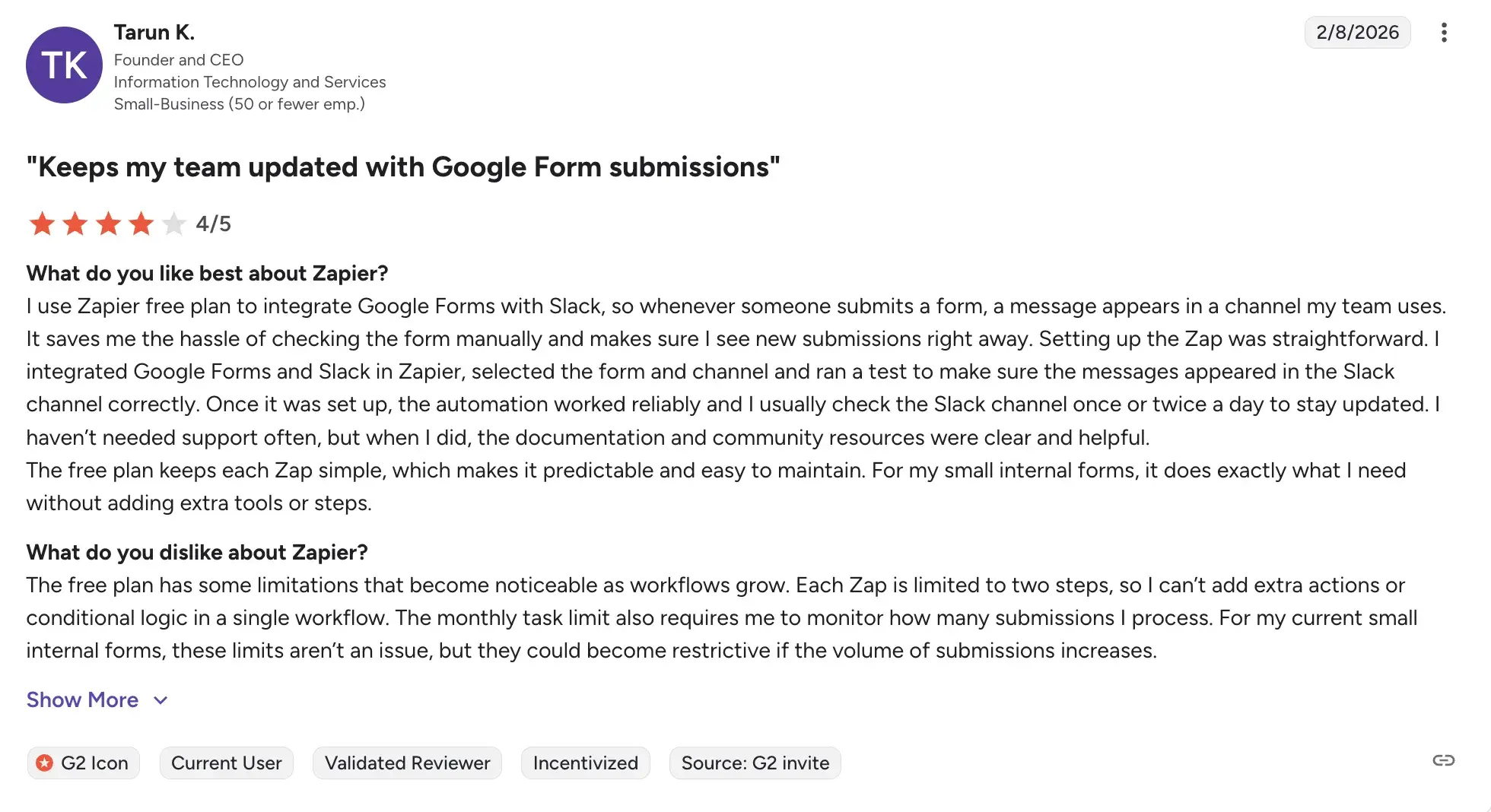Click the Validated Reviewer badge

pos(407,763)
